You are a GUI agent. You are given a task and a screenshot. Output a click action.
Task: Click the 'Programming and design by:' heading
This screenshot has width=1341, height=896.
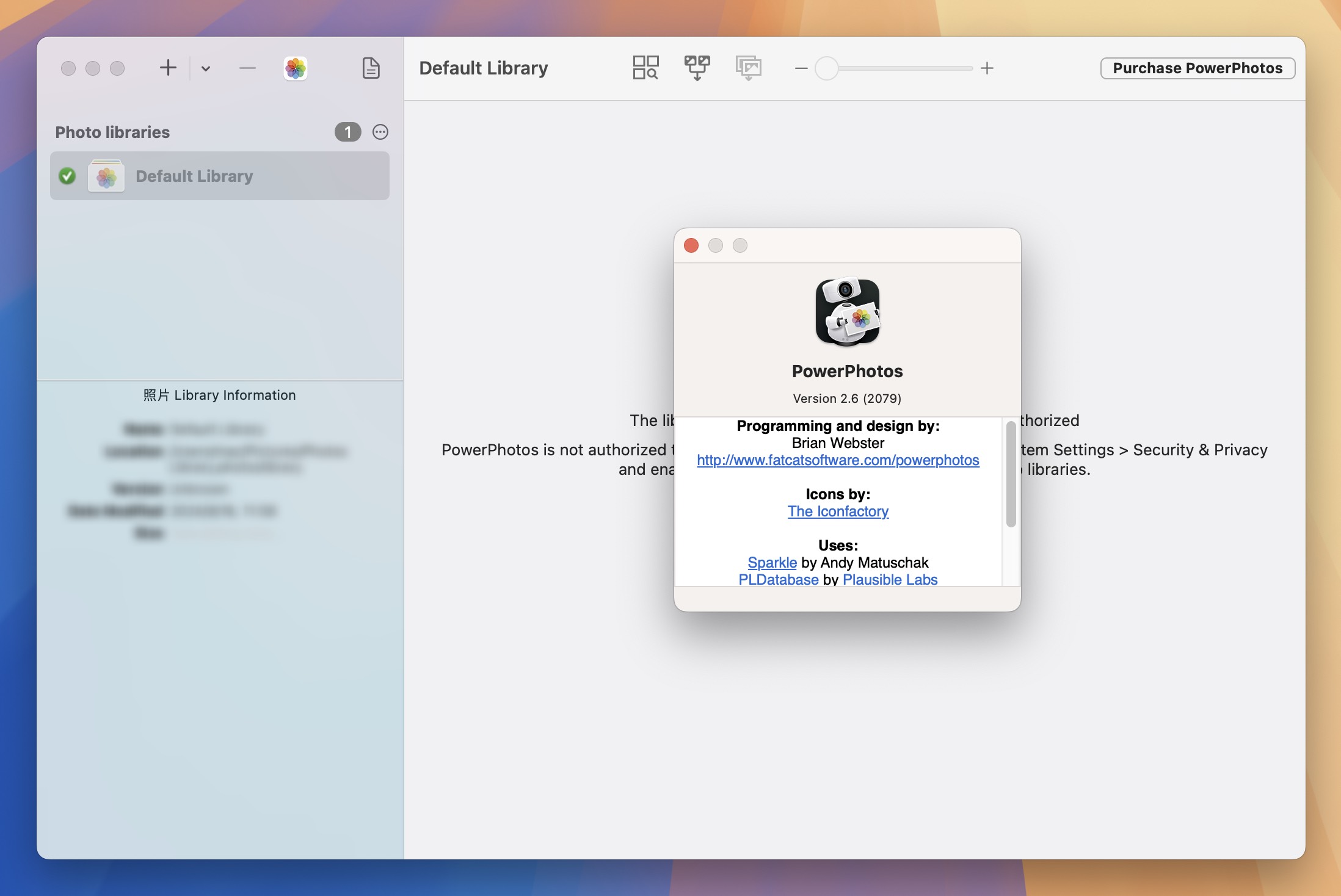[838, 426]
